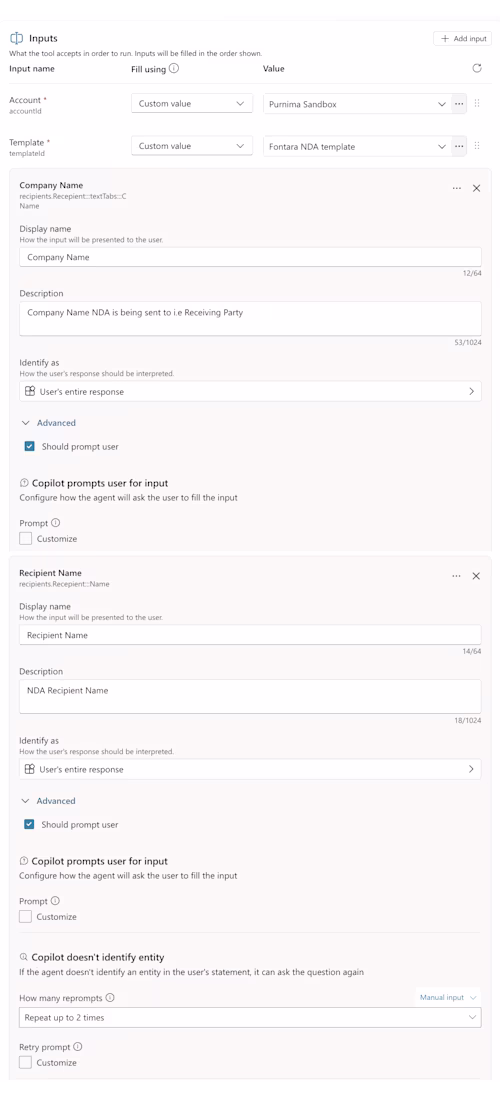Click the info icon next to Fill using
The image size is (500, 1096).
(x=174, y=68)
